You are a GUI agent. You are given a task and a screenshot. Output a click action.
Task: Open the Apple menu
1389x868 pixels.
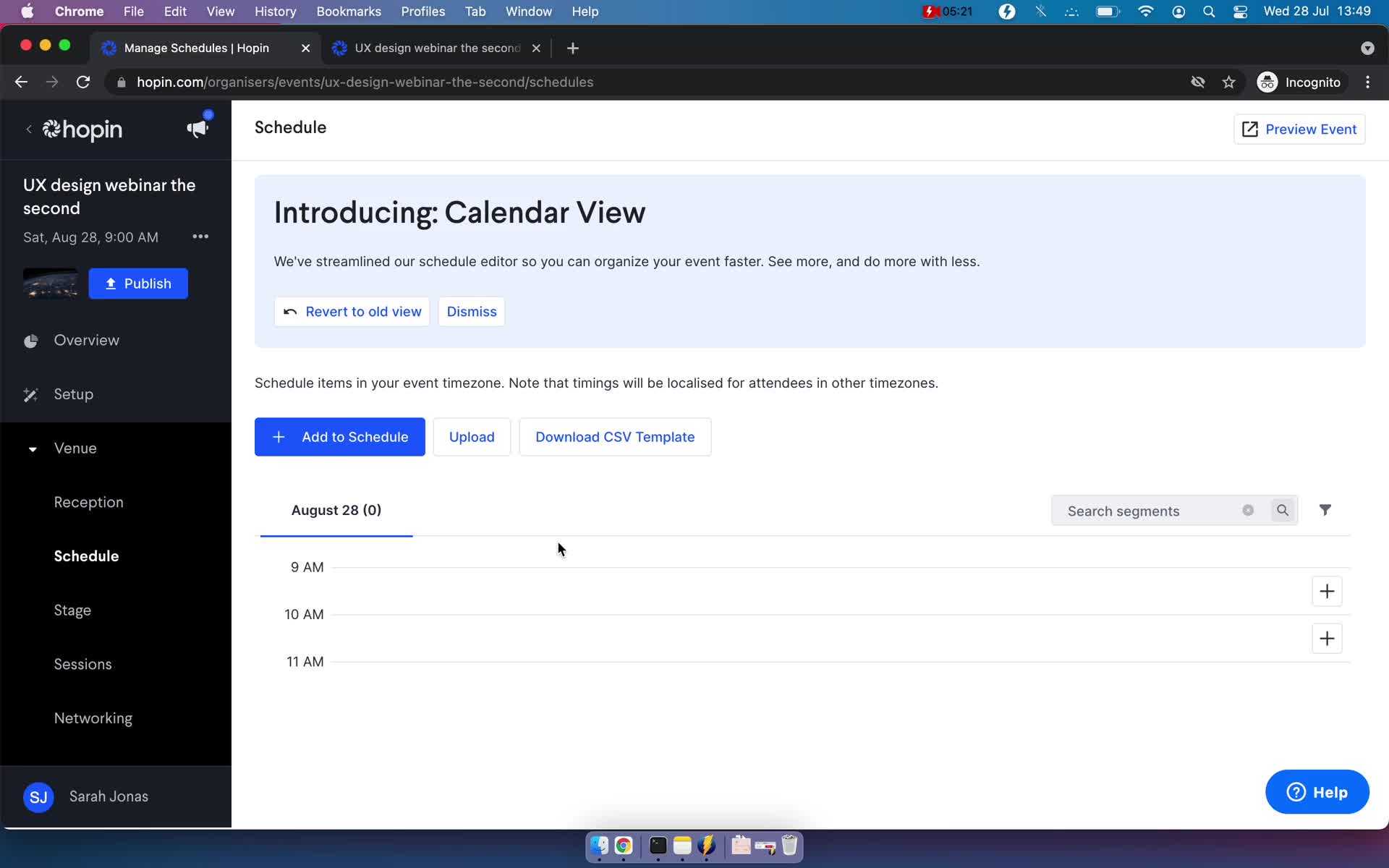point(27,12)
